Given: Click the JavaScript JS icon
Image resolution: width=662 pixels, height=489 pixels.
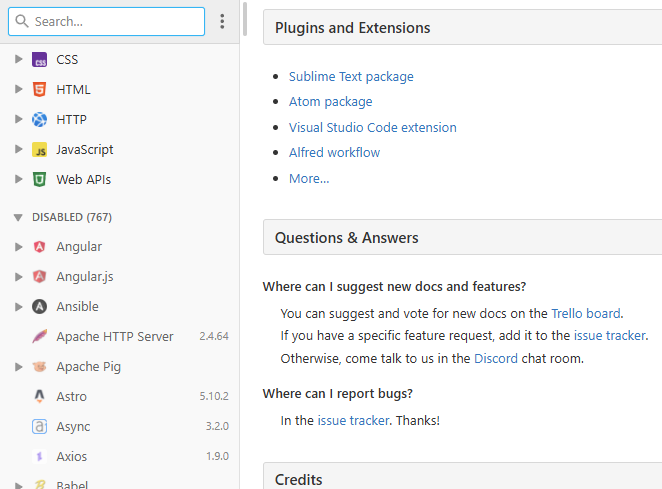Looking at the screenshot, I should coord(40,150).
